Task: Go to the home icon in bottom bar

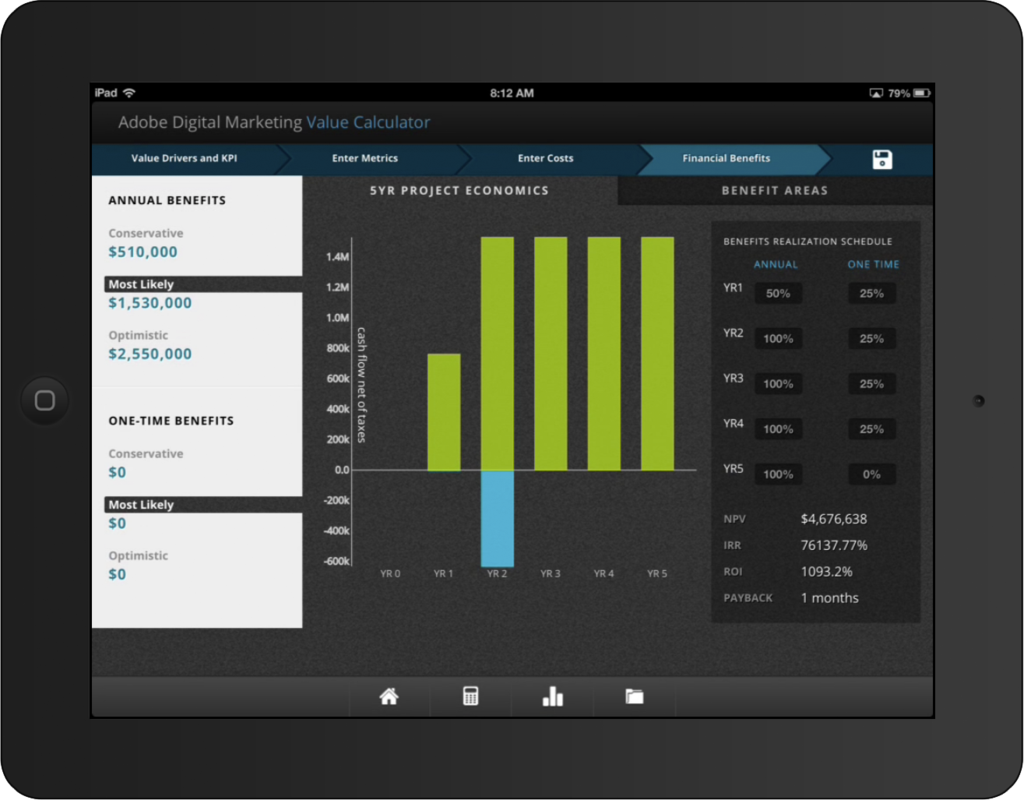Action: pos(389,697)
